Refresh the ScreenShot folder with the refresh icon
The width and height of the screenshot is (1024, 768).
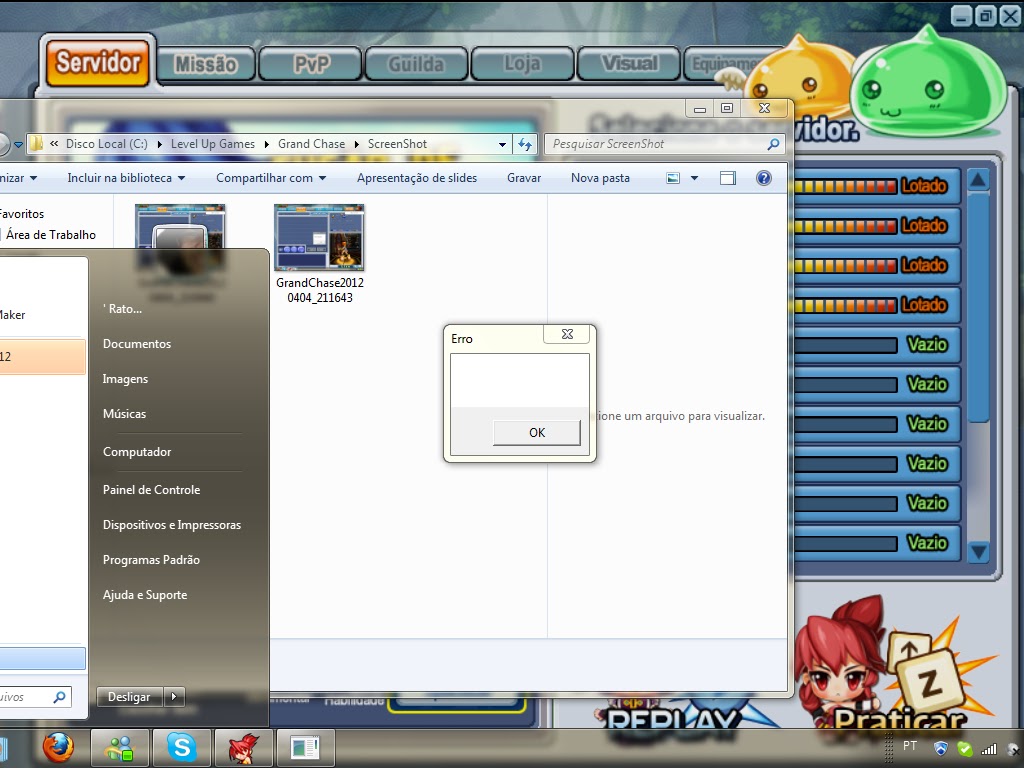[524, 144]
